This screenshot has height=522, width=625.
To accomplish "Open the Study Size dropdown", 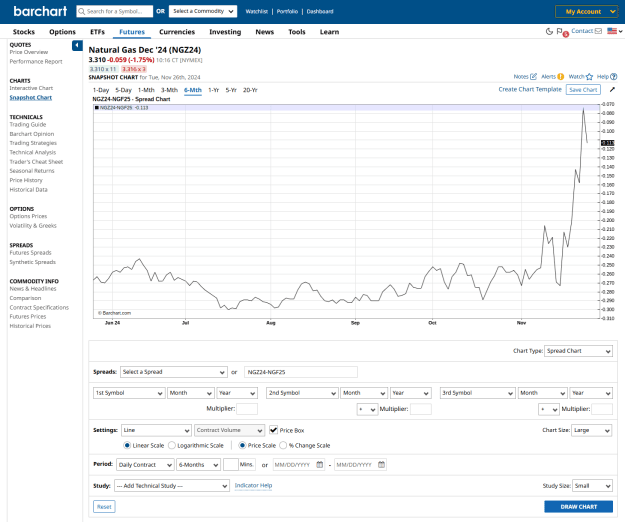I will [x=592, y=486].
